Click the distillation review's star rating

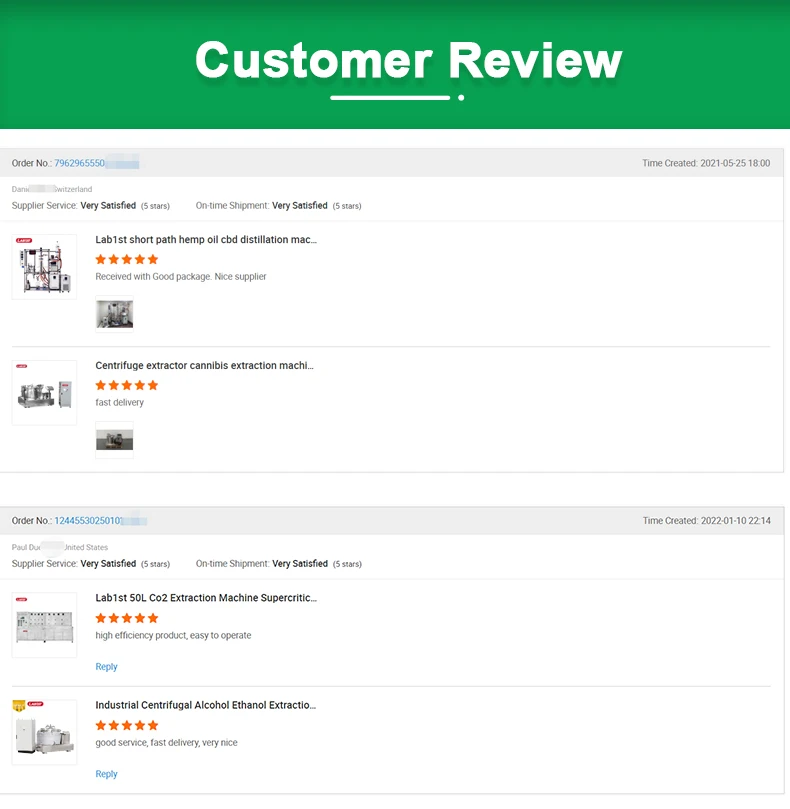(x=127, y=259)
